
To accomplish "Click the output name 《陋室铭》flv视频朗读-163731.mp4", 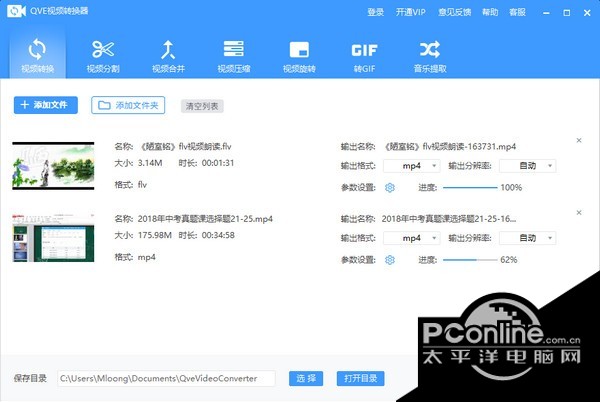I will (450, 146).
